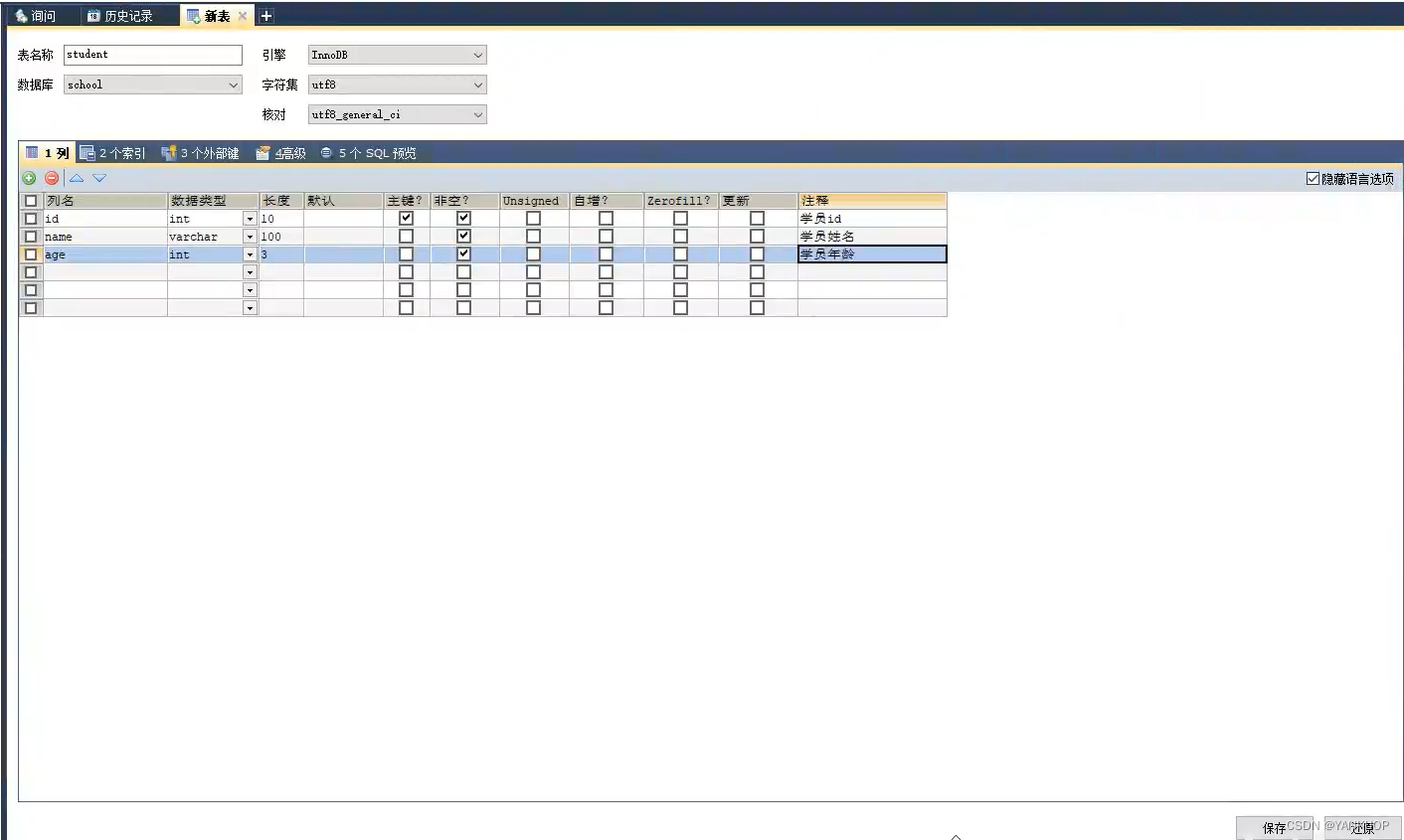The width and height of the screenshot is (1404, 840).
Task: Click the column name cell 'name'
Action: pos(105,237)
